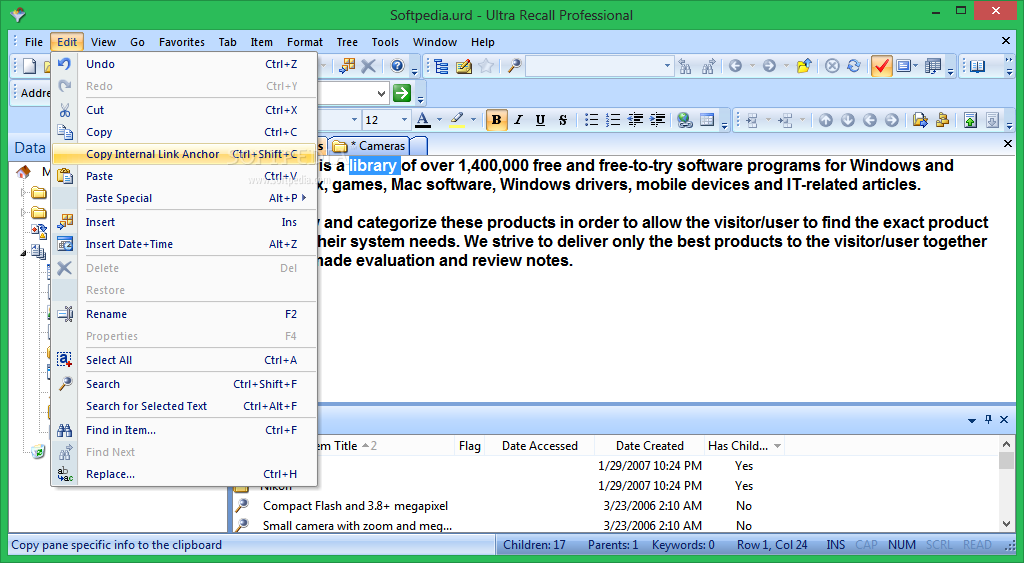The image size is (1024, 563).
Task: Click the font color A swatch
Action: (x=423, y=120)
